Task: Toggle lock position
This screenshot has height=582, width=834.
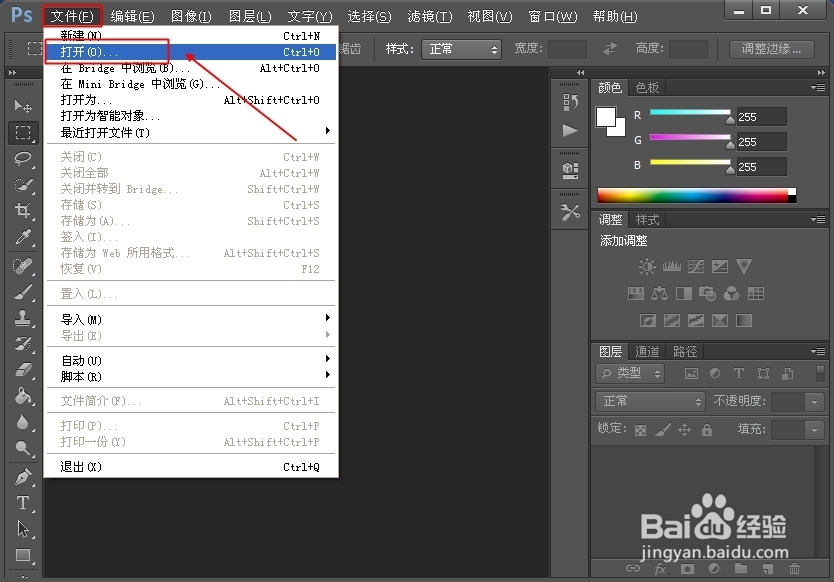Action: tap(685, 429)
